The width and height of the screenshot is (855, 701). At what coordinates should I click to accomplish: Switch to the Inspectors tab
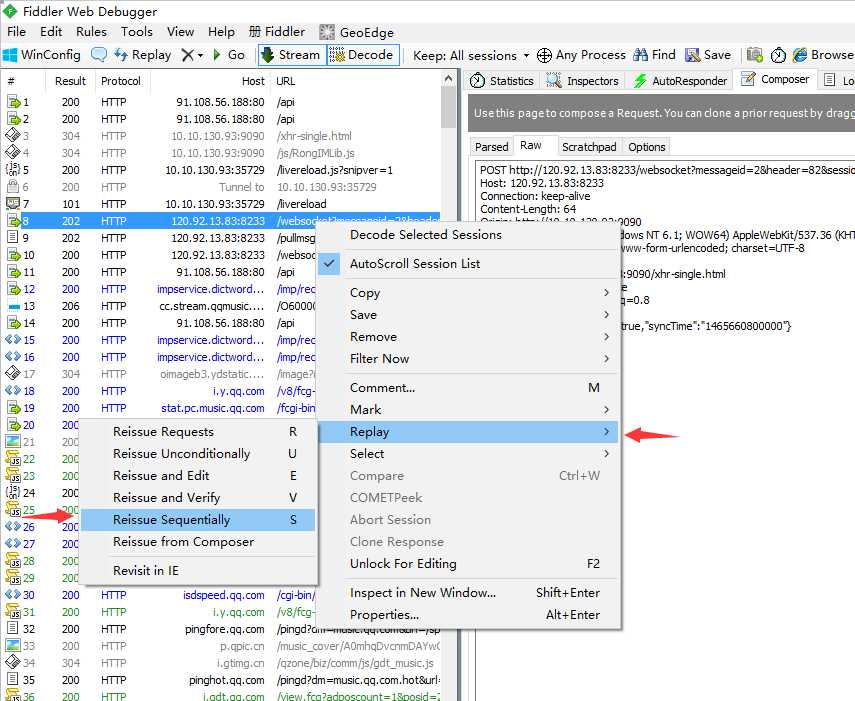[583, 81]
